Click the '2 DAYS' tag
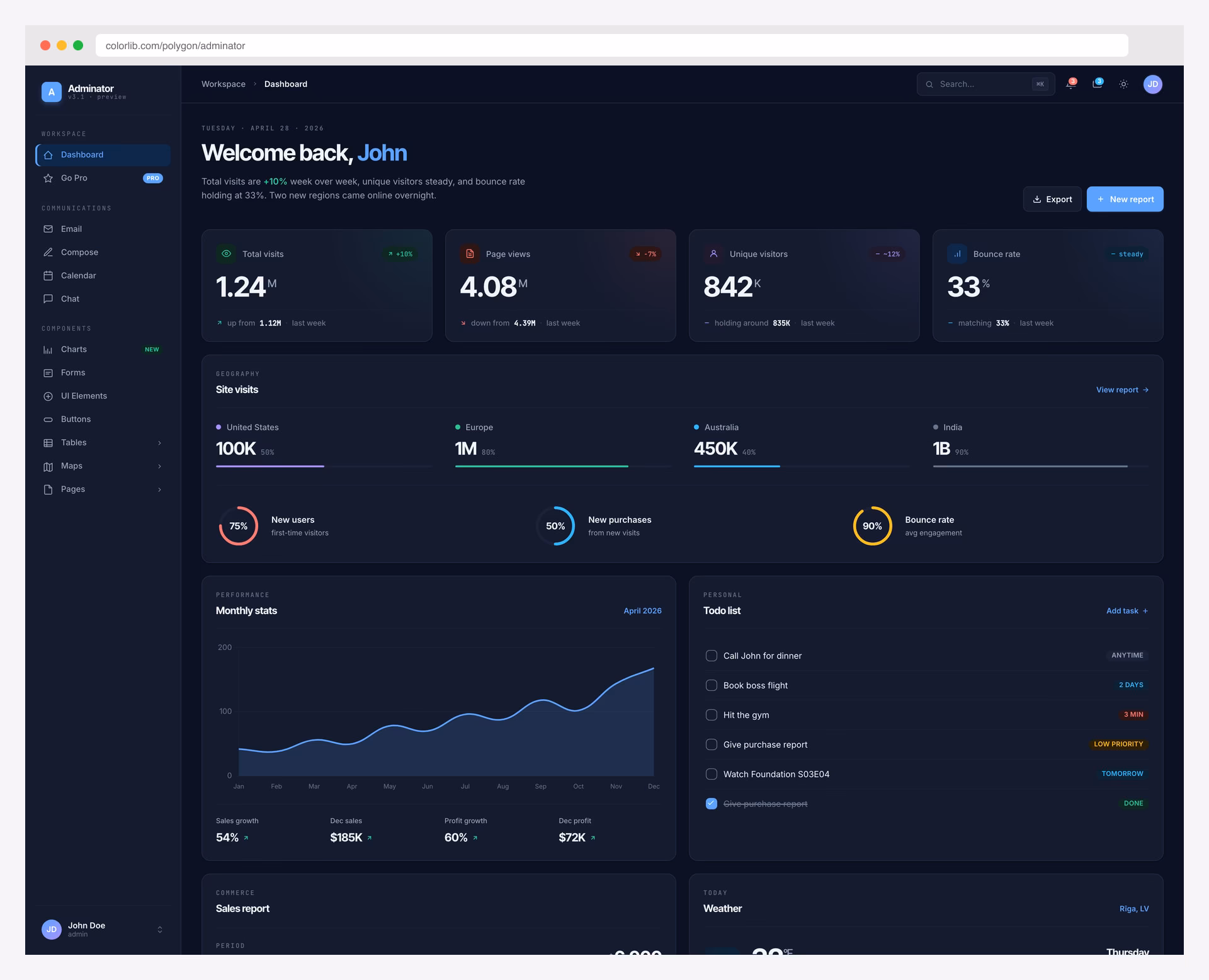1209x980 pixels. [x=1131, y=685]
